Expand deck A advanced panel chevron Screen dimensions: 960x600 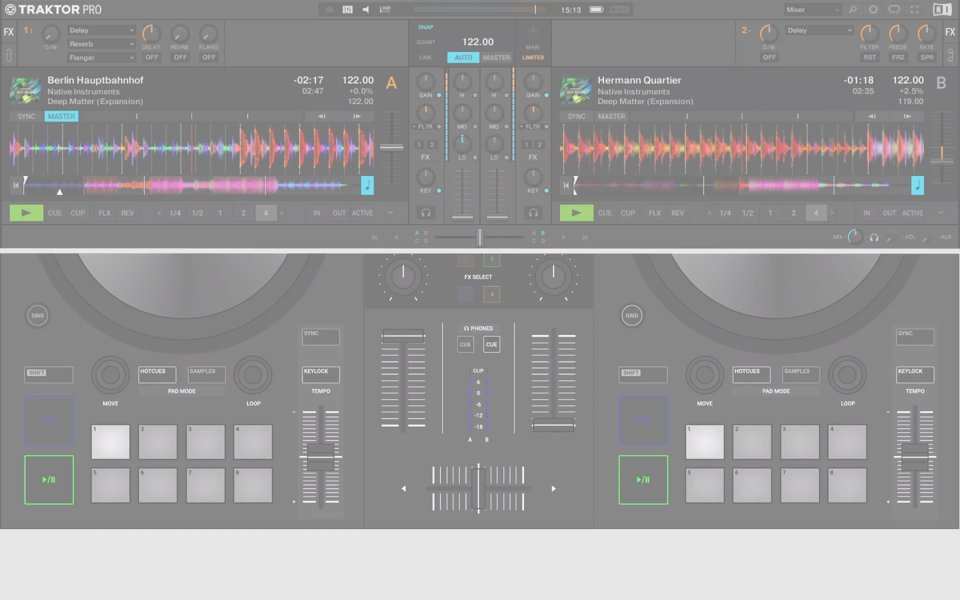point(390,213)
